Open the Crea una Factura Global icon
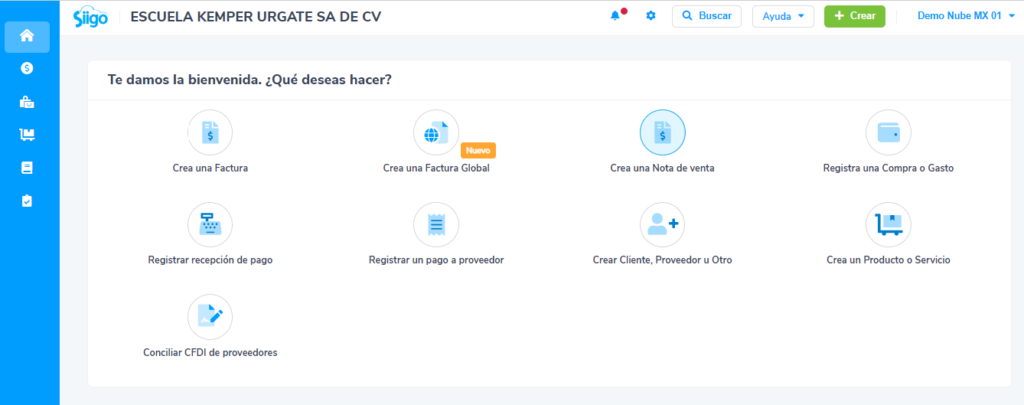Screen dimensions: 1024x405 click(x=436, y=132)
